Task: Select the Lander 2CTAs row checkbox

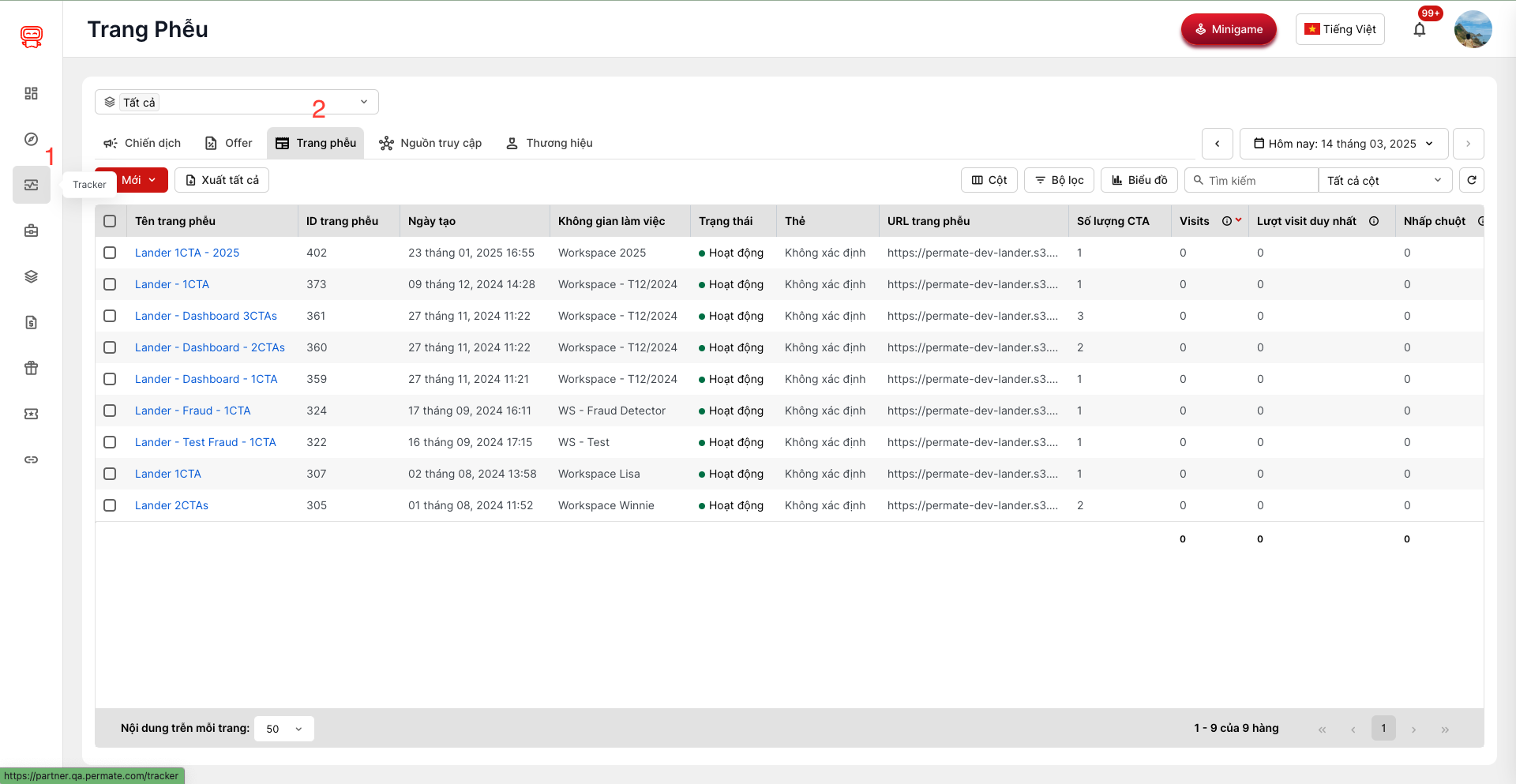Action: pyautogui.click(x=110, y=505)
